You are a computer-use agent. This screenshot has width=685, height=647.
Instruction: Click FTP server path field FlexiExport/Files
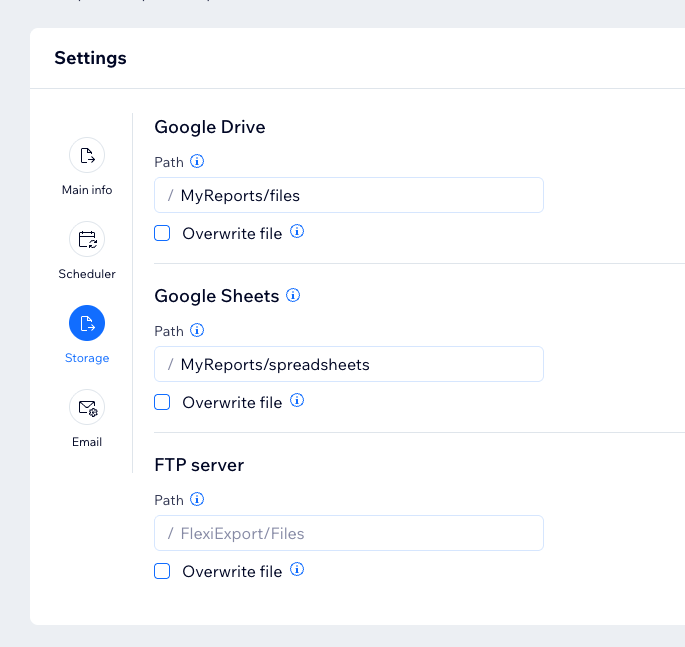[349, 533]
